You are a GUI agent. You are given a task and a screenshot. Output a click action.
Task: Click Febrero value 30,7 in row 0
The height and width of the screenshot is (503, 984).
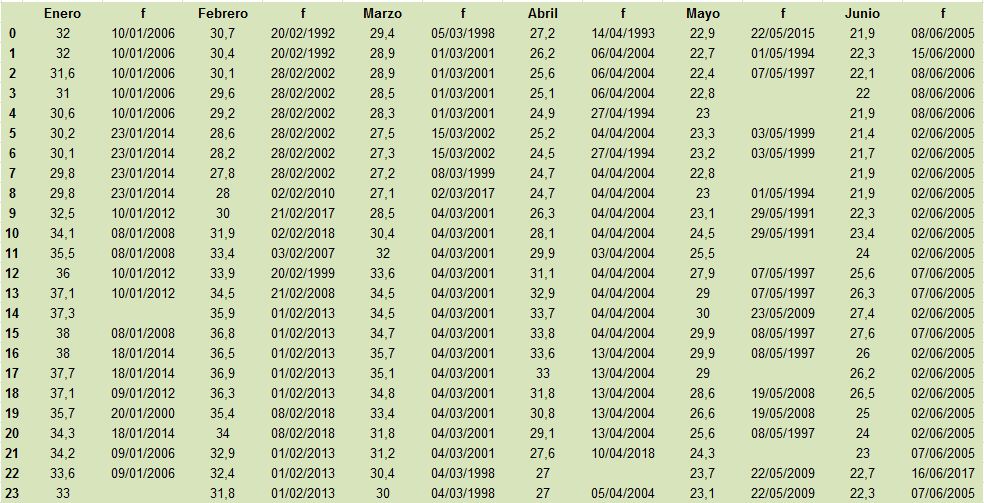(x=223, y=33)
